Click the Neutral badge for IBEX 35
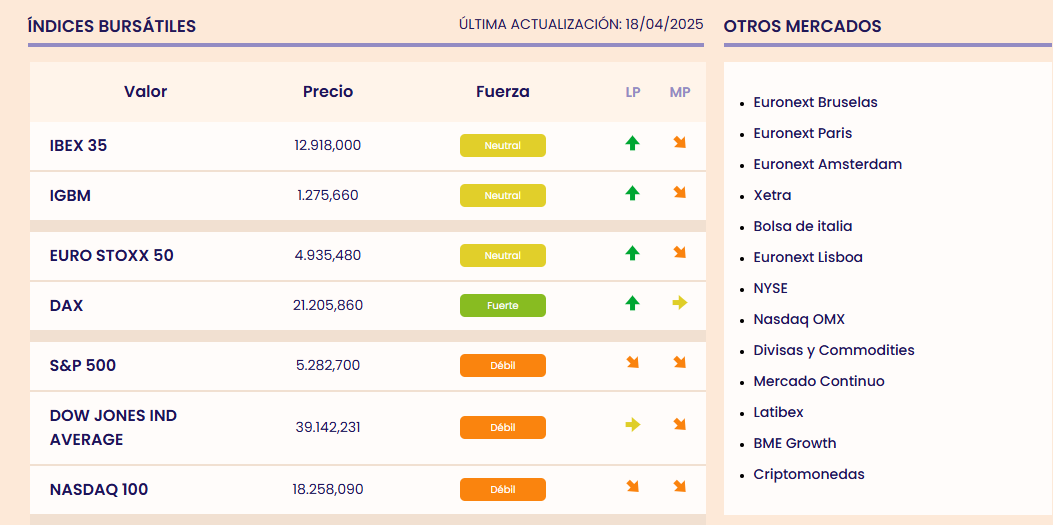This screenshot has height=525, width=1053. (502, 146)
